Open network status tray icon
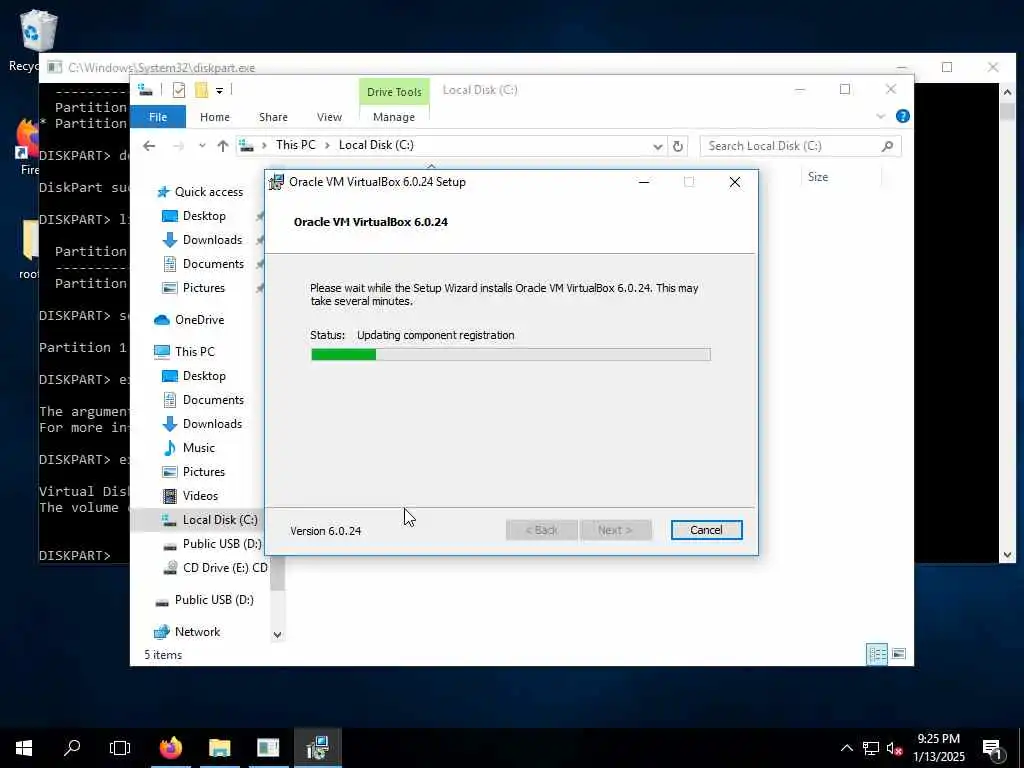This screenshot has width=1024, height=768. point(871,748)
